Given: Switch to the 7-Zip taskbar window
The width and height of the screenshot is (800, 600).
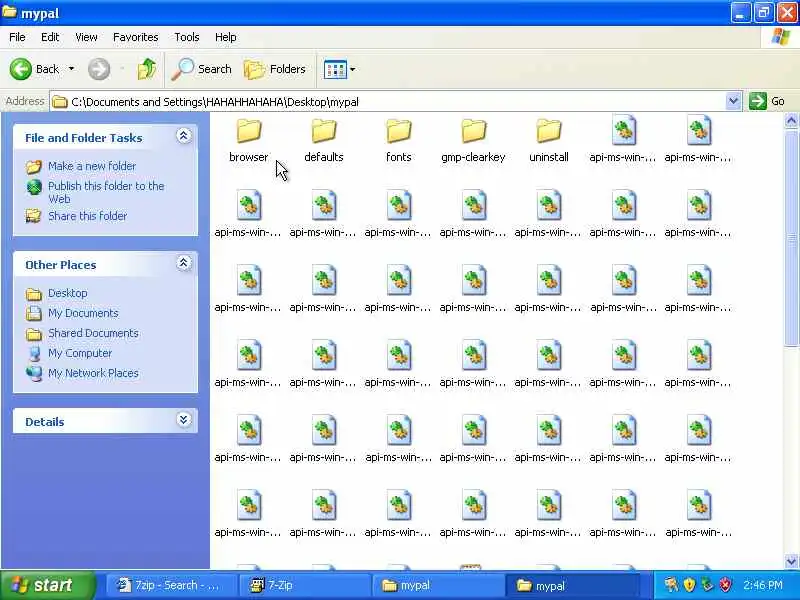Looking at the screenshot, I should tap(305, 585).
